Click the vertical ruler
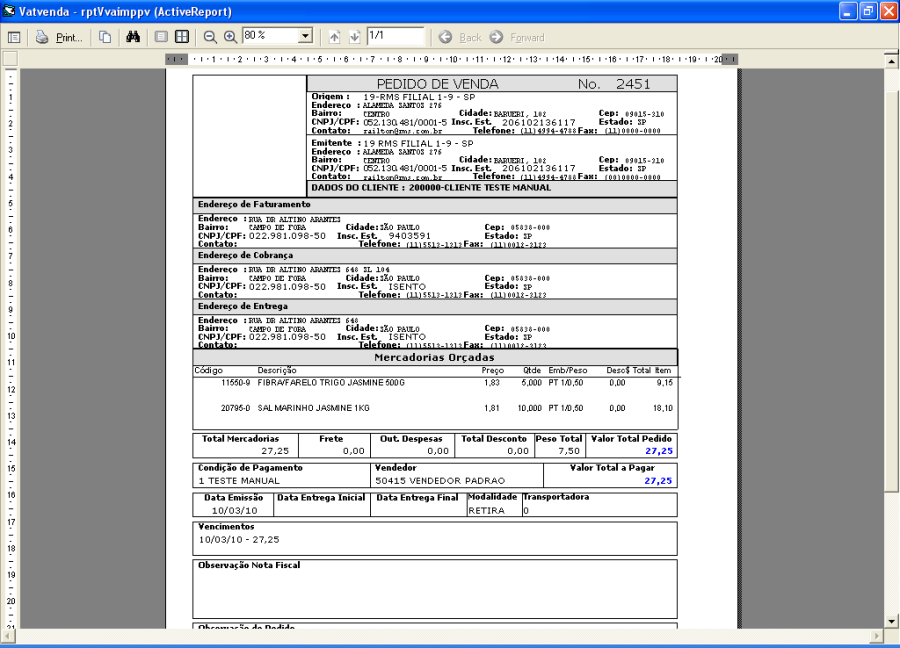The image size is (900, 648). (10, 348)
